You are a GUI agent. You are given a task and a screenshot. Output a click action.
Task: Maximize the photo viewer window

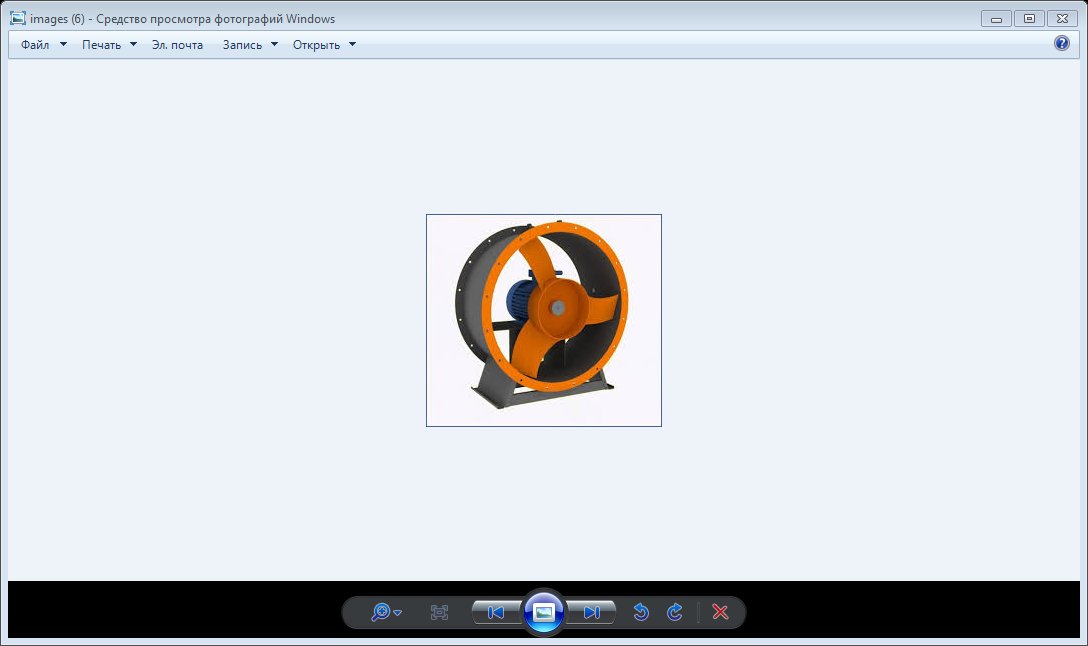pos(1029,19)
